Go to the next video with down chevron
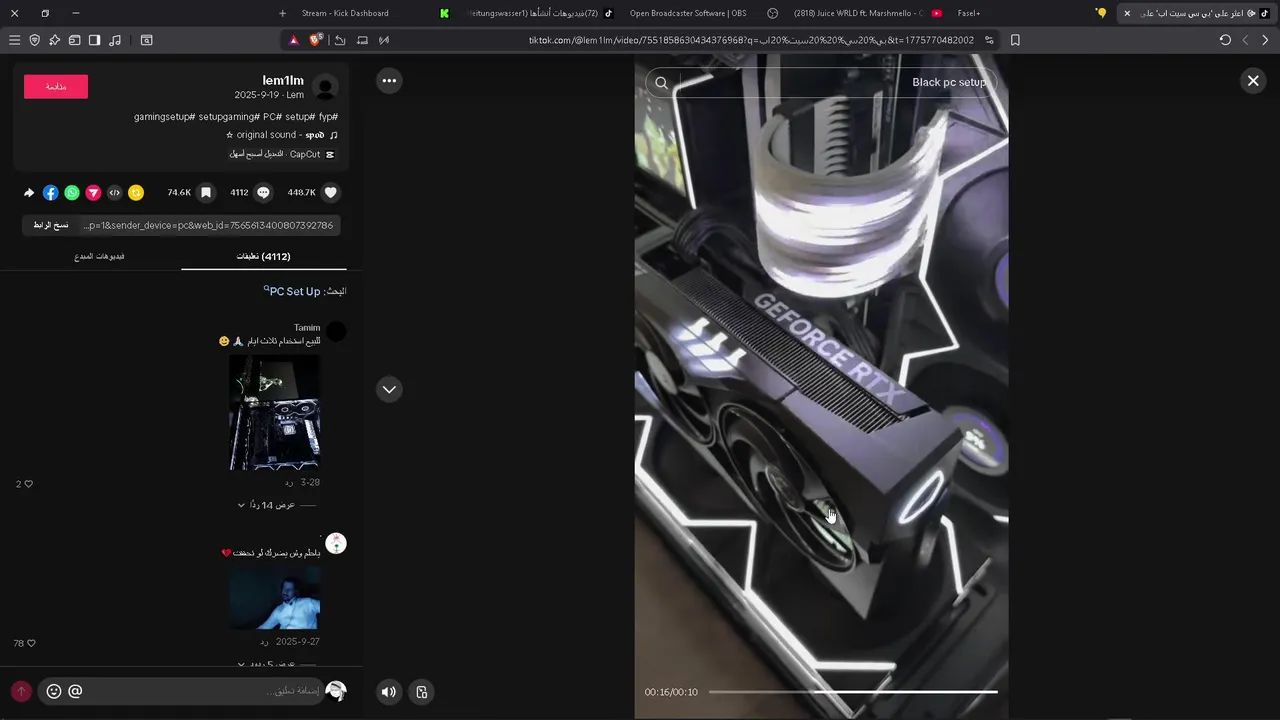The height and width of the screenshot is (720, 1280). click(x=389, y=389)
